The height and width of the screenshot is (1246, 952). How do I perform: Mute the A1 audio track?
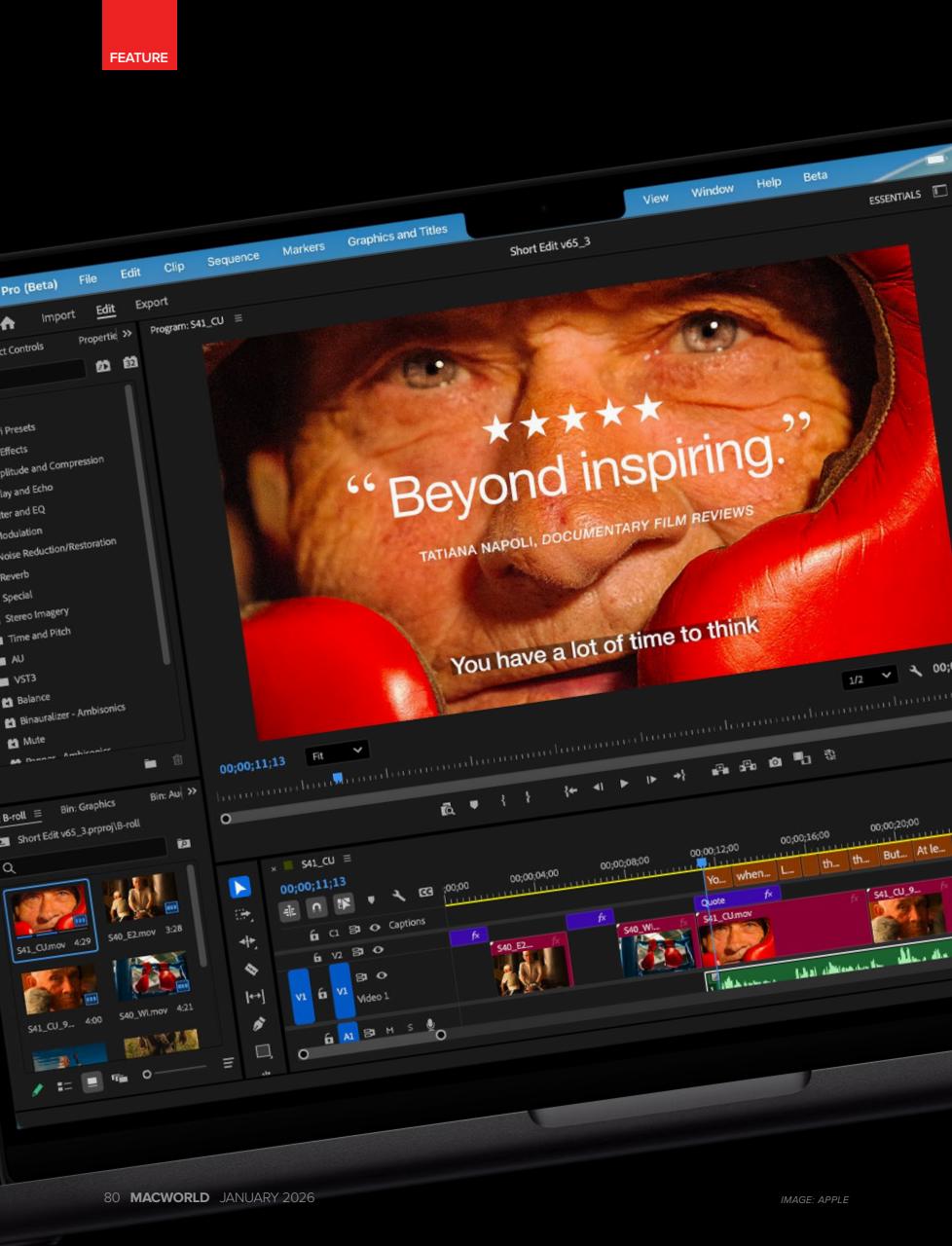tap(389, 1030)
